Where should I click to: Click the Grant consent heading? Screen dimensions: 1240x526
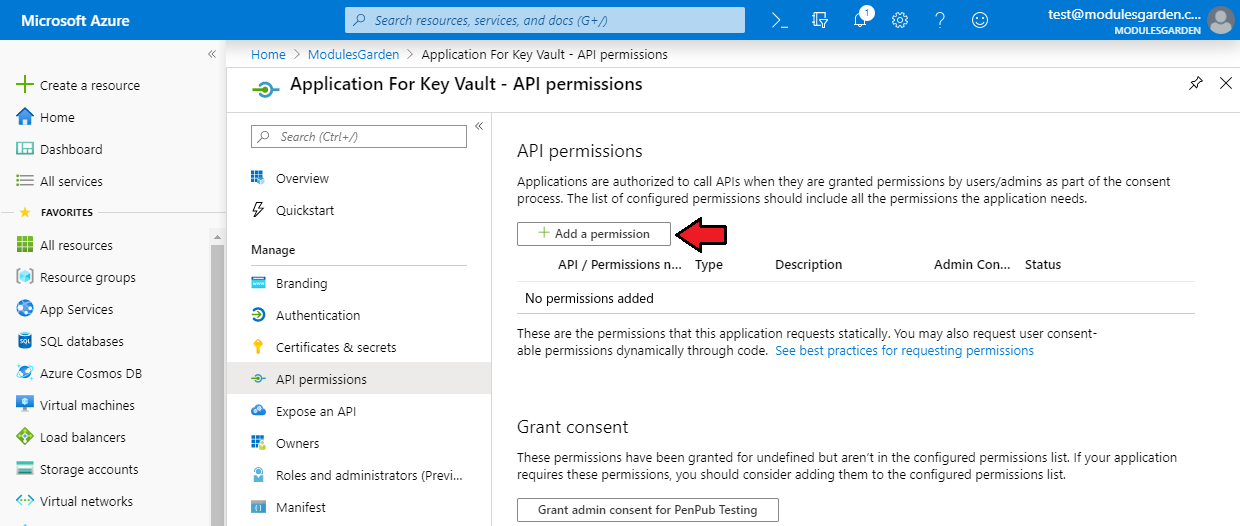tap(573, 427)
